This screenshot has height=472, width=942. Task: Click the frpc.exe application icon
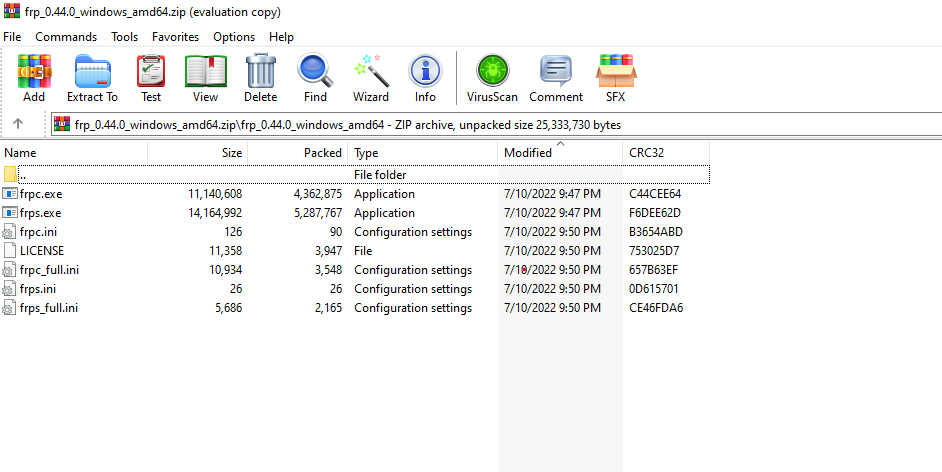click(x=10, y=194)
